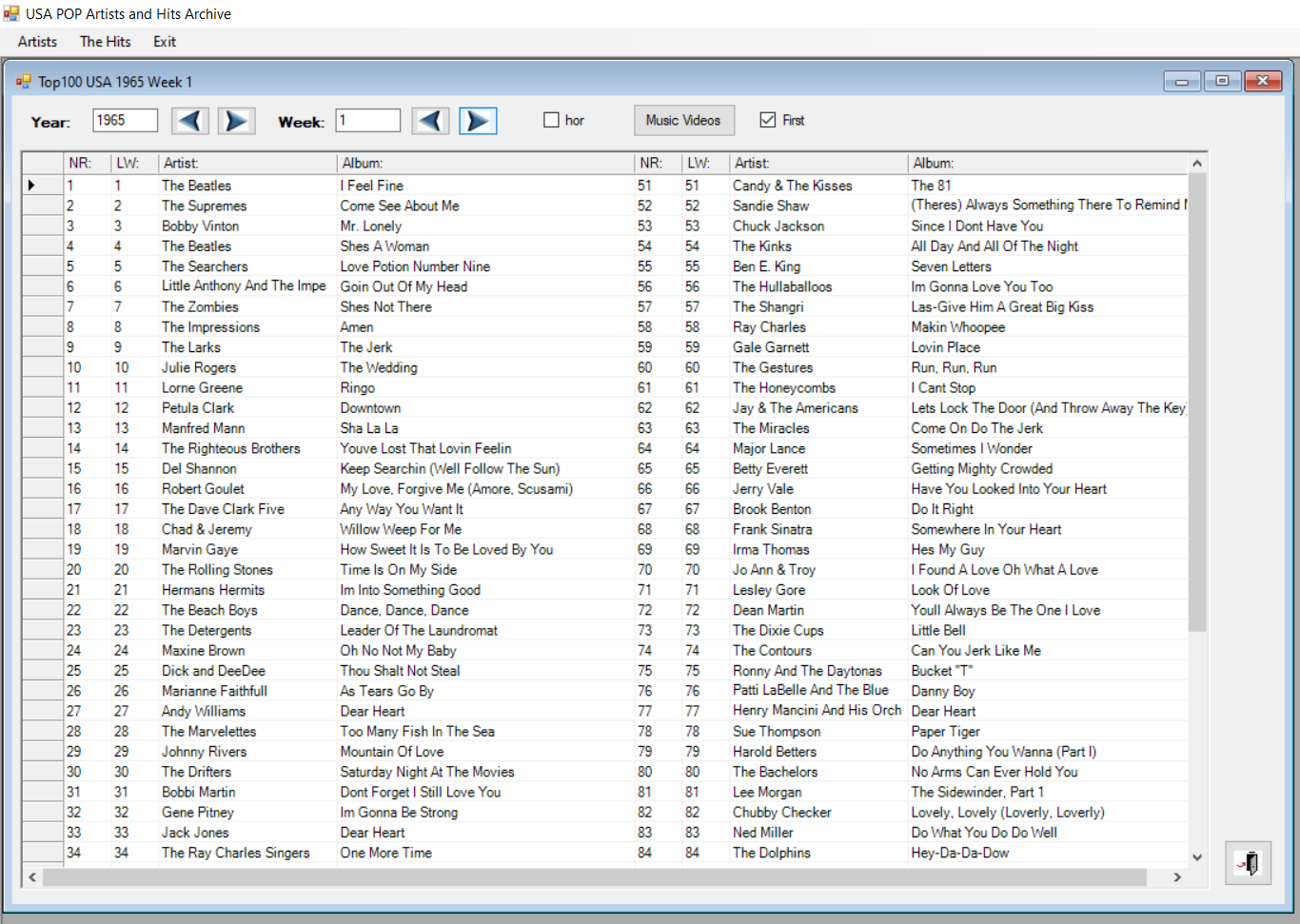
Task: Choose Exit in the menu bar
Action: (x=165, y=42)
